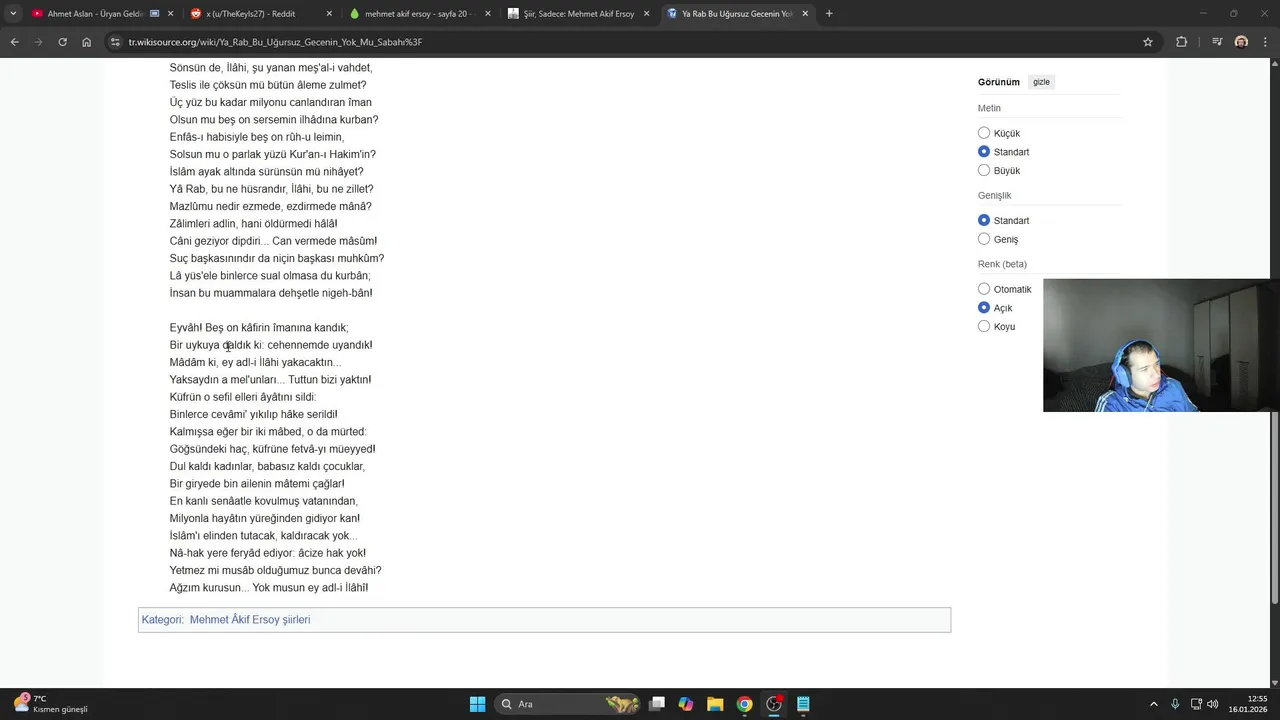Select Küçük text size
Screen dimensions: 1280x720
tap(984, 133)
